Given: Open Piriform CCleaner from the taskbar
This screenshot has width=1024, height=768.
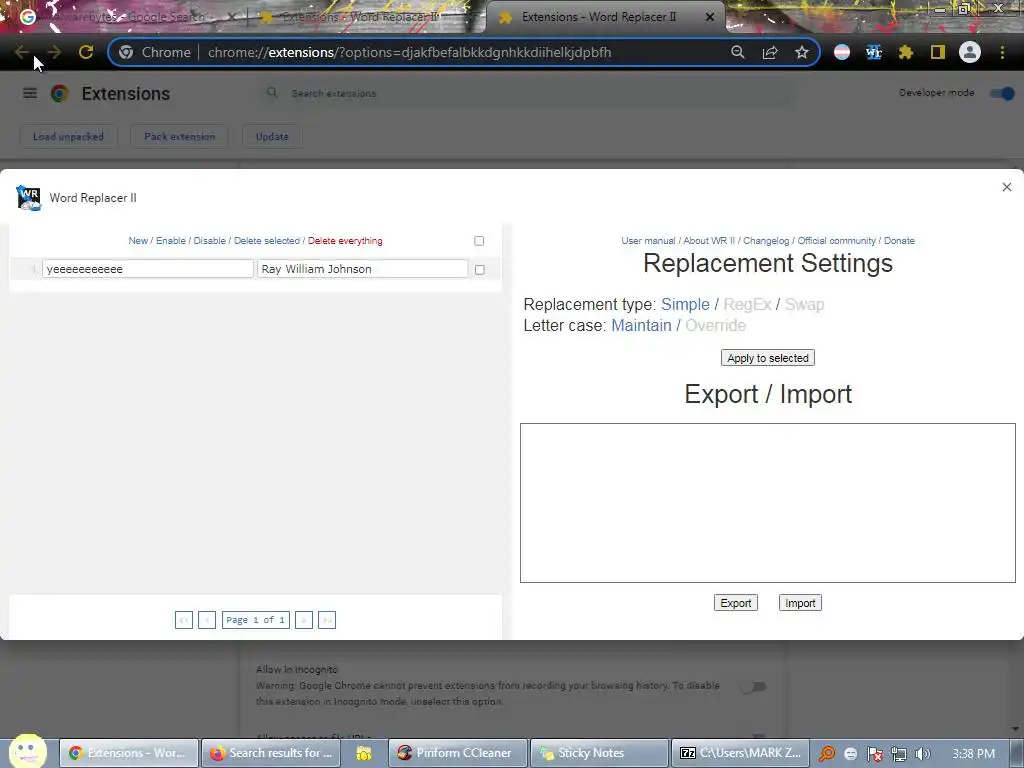Looking at the screenshot, I should pos(458,753).
